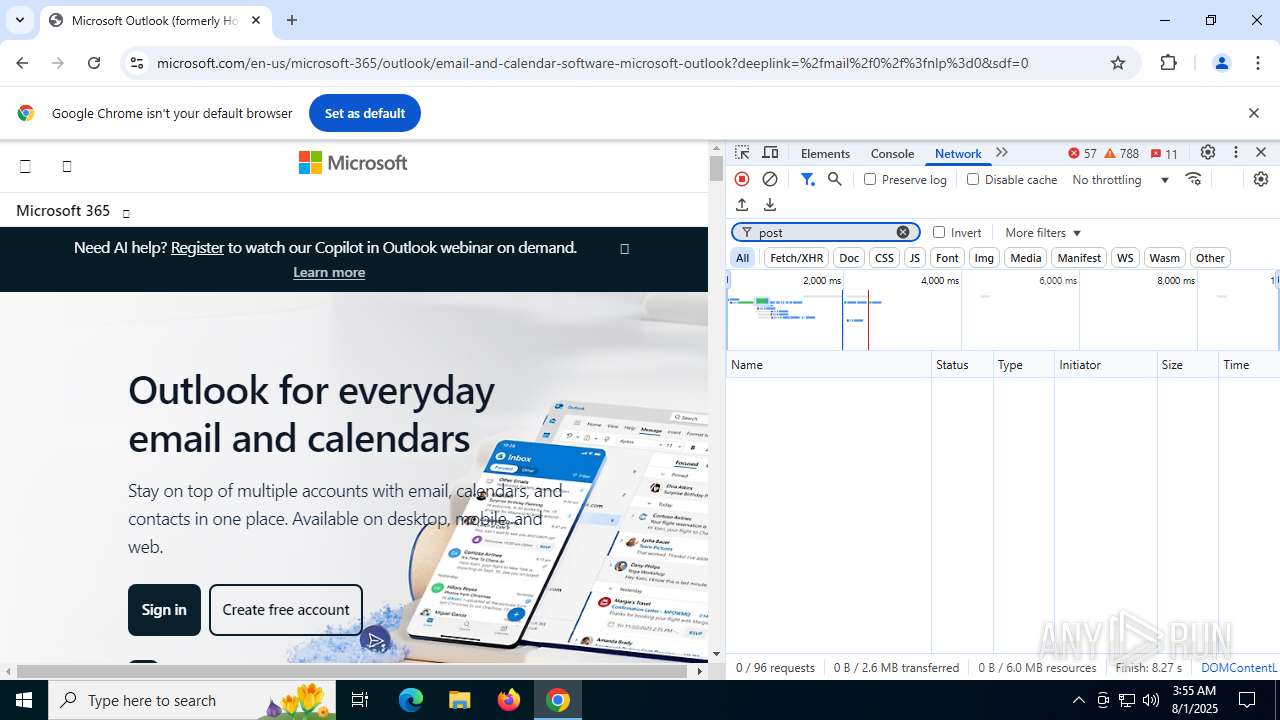Open Chrome tab search dropdown
Image resolution: width=1280 pixels, height=720 pixels.
20,20
